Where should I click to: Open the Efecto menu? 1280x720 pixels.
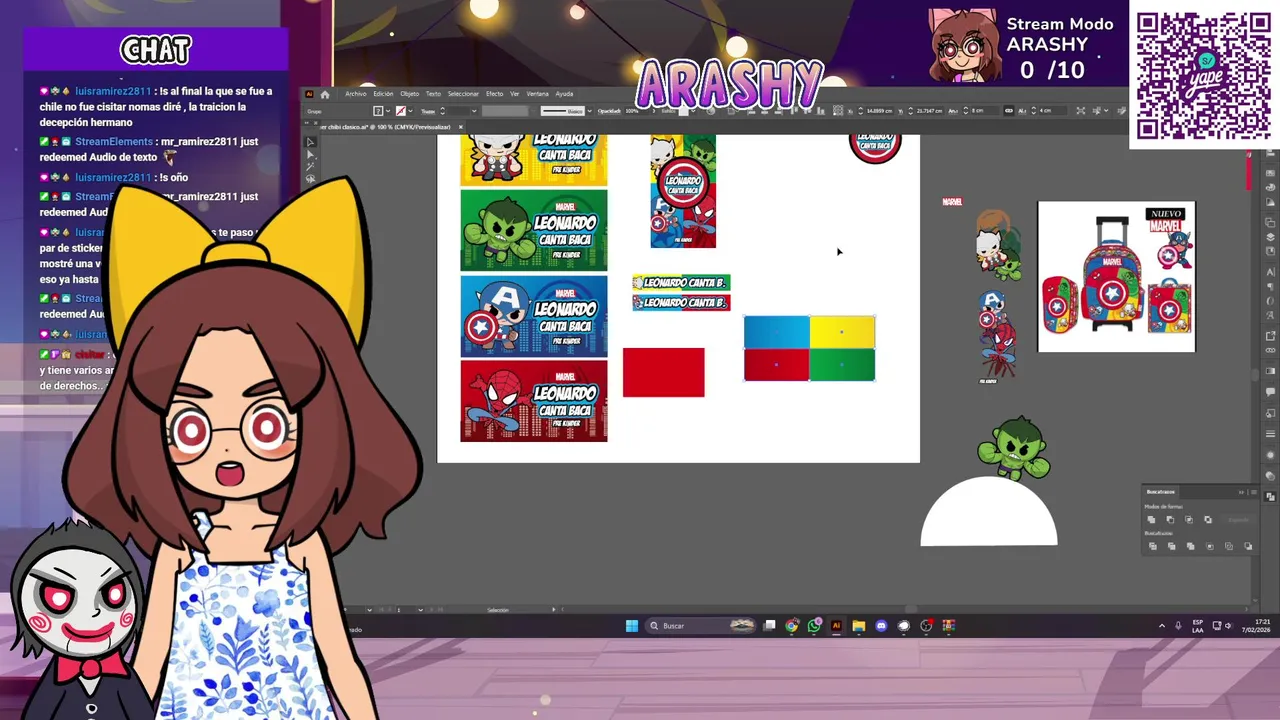coord(494,94)
